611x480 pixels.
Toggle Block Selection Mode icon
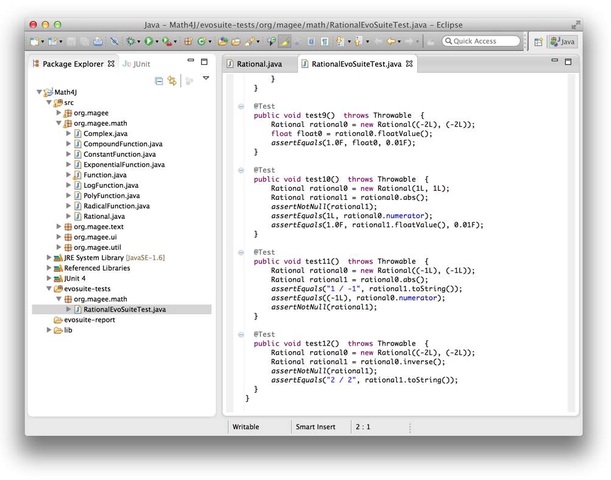coord(311,41)
